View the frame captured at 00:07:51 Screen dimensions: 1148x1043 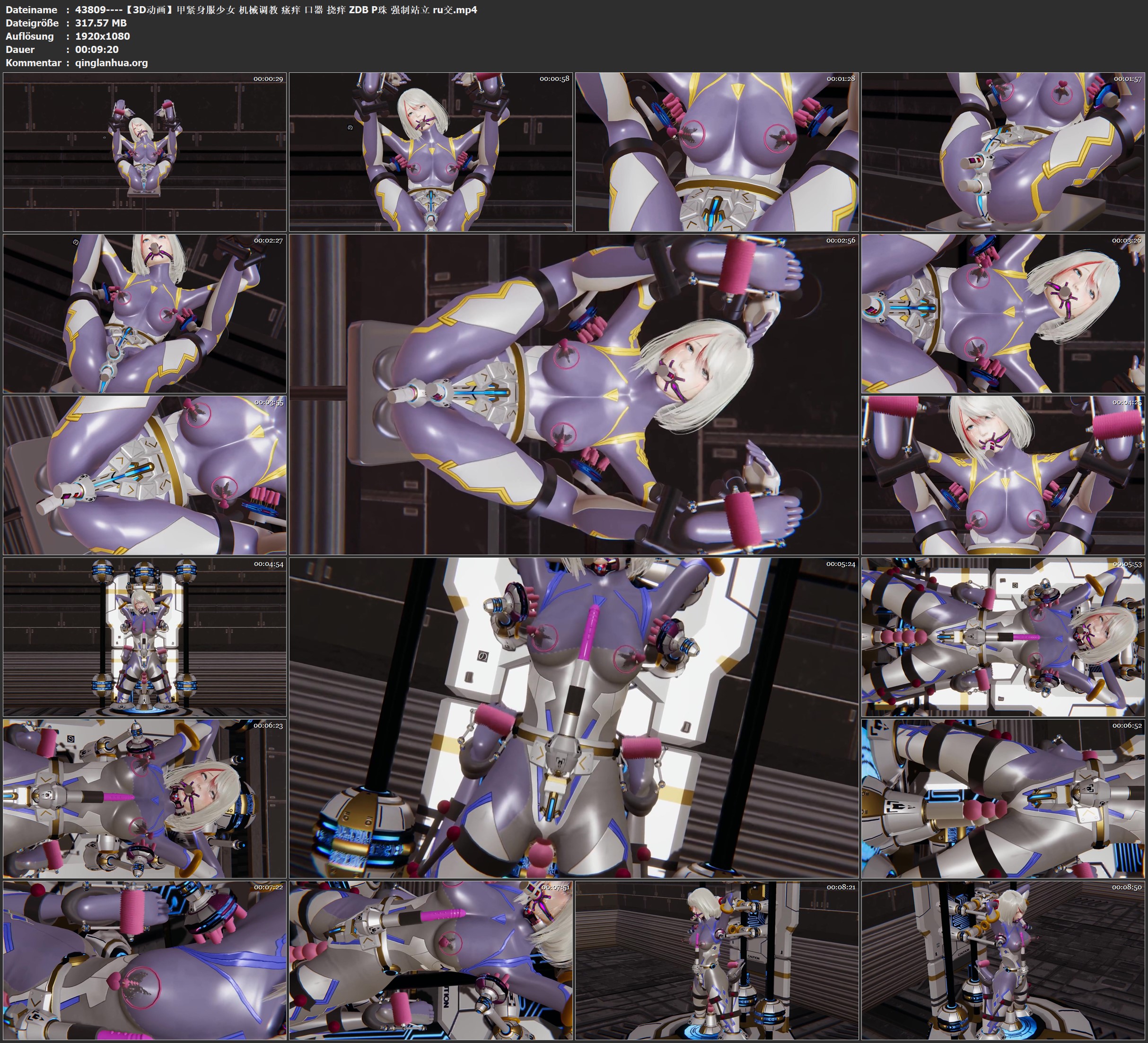click(x=433, y=962)
